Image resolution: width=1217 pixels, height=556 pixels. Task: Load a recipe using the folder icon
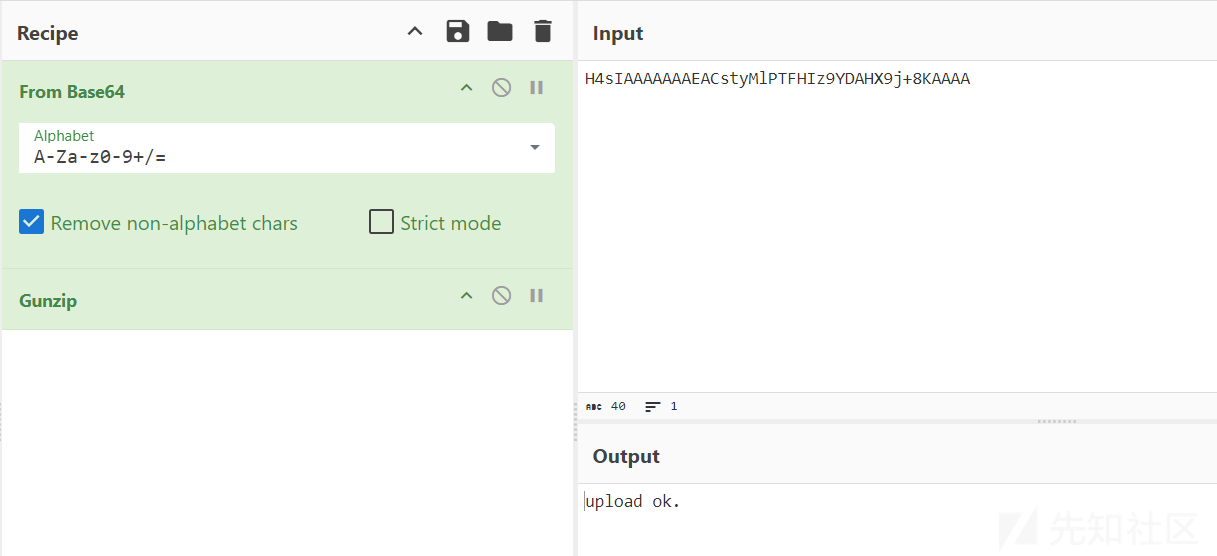click(500, 31)
